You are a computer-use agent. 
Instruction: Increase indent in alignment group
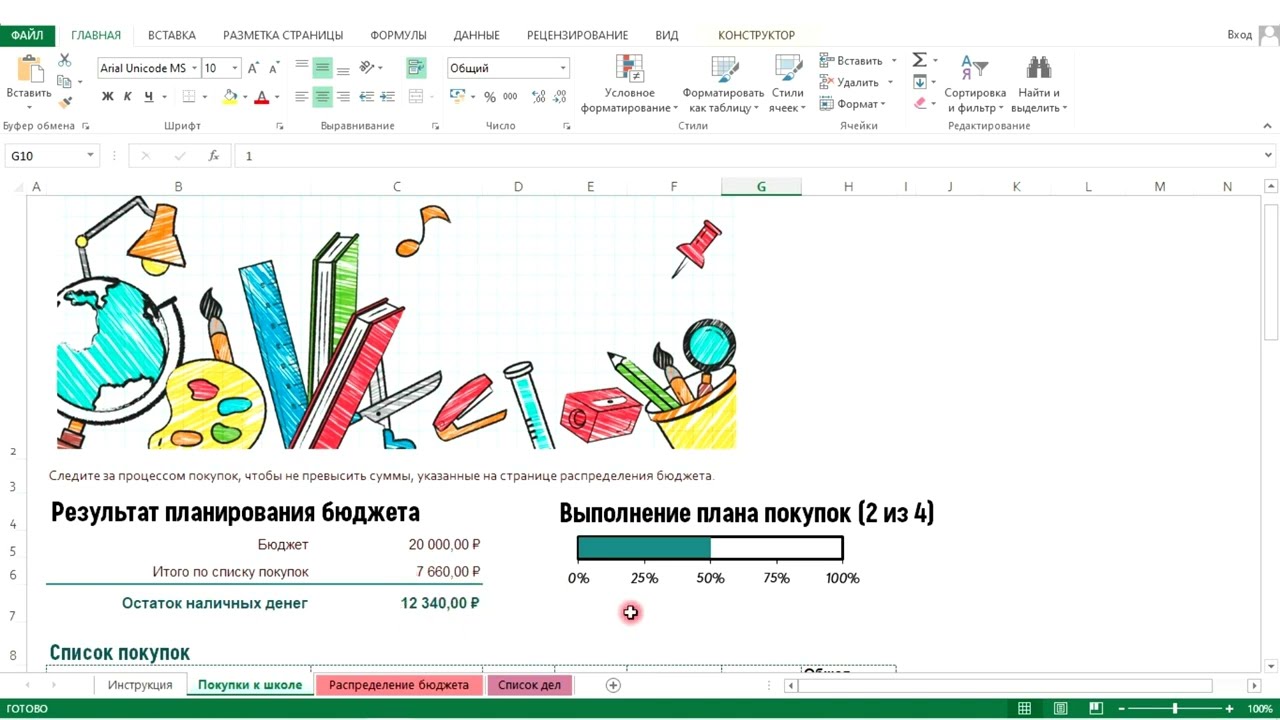click(386, 97)
